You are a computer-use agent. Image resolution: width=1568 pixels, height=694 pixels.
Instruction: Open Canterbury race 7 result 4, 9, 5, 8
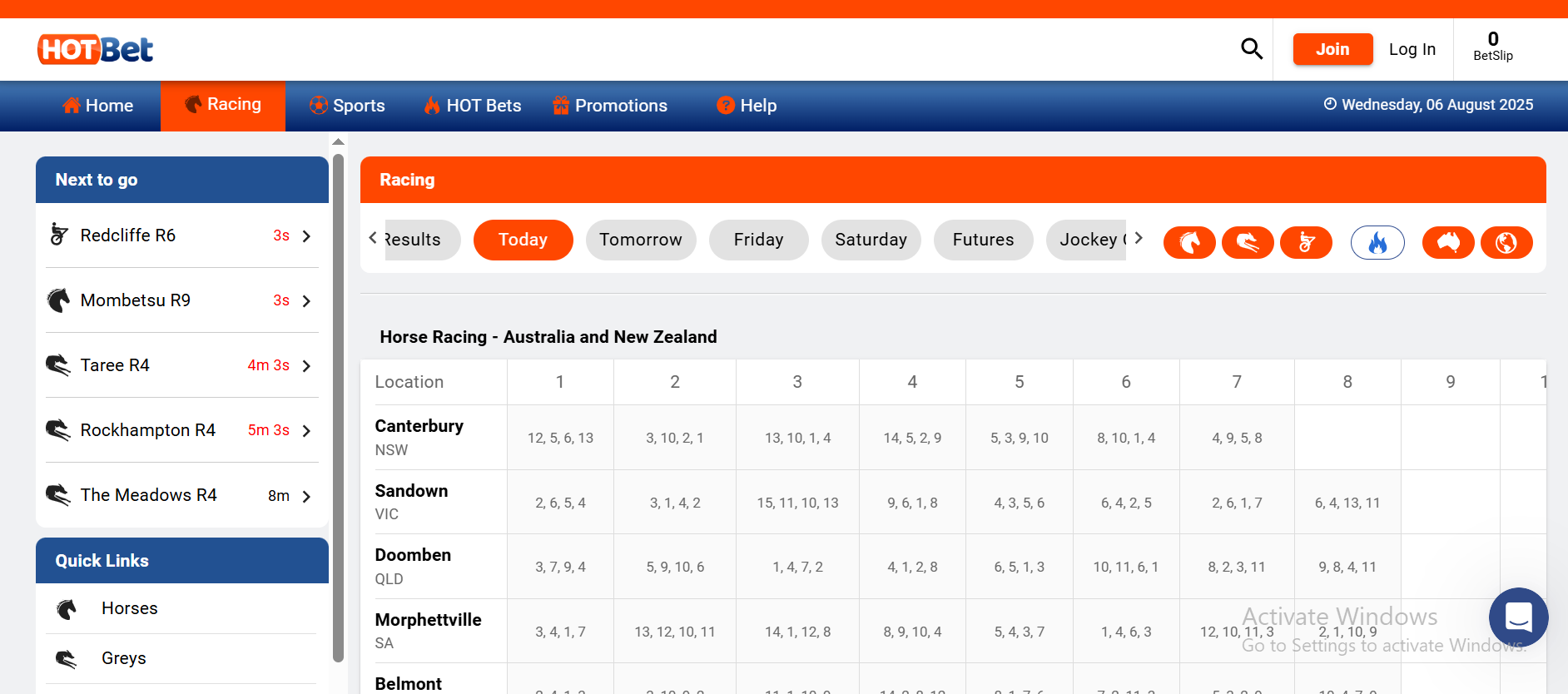1237,438
